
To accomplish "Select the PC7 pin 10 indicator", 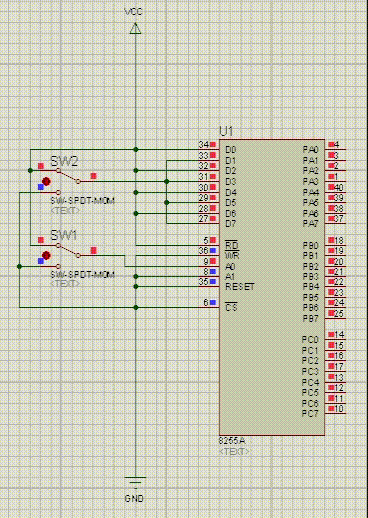I will click(331, 409).
